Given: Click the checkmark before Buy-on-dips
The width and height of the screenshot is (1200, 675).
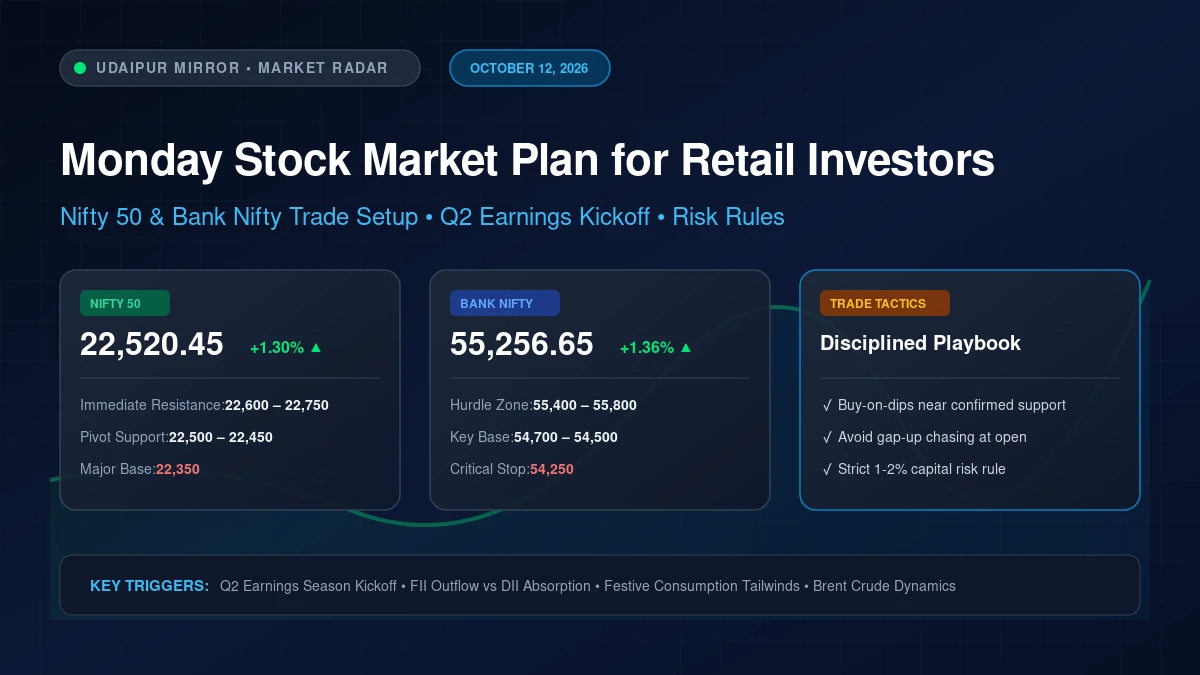Looking at the screenshot, I should tap(826, 405).
